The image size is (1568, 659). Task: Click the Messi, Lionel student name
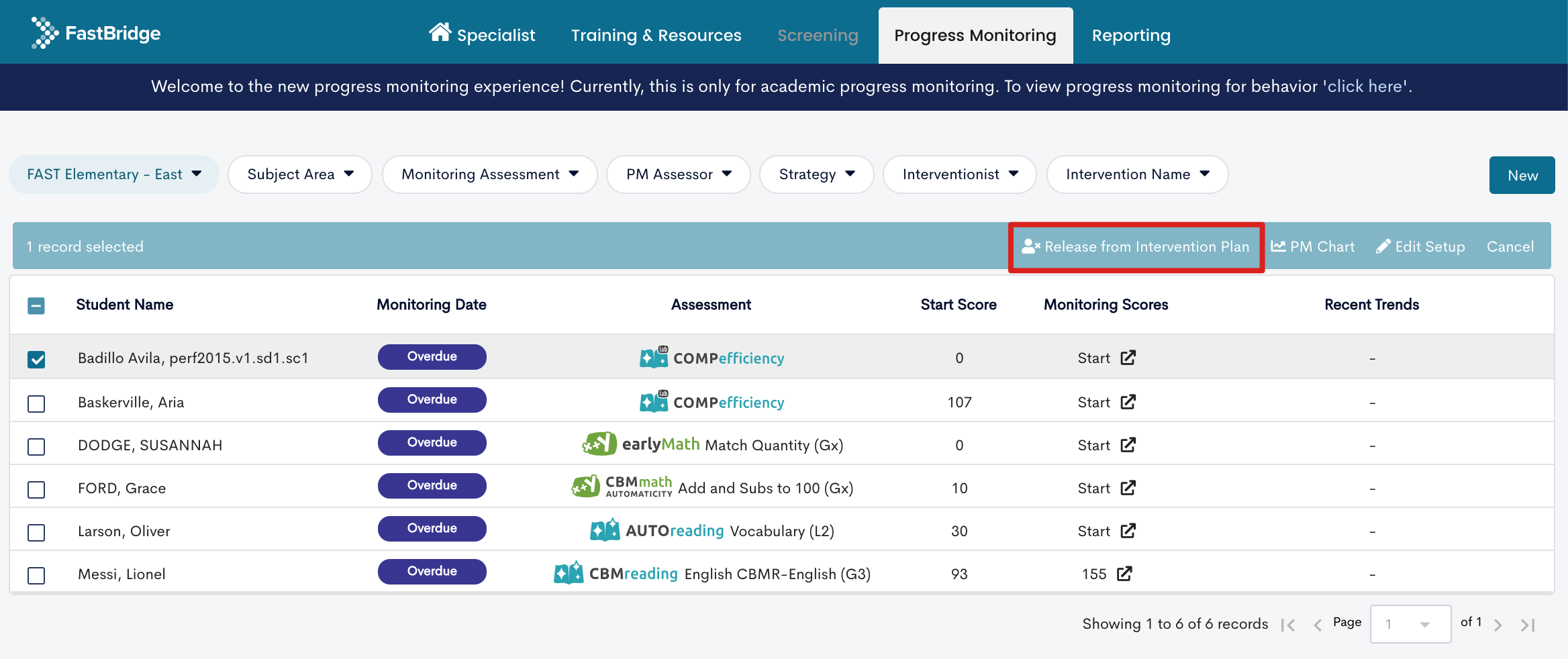121,574
